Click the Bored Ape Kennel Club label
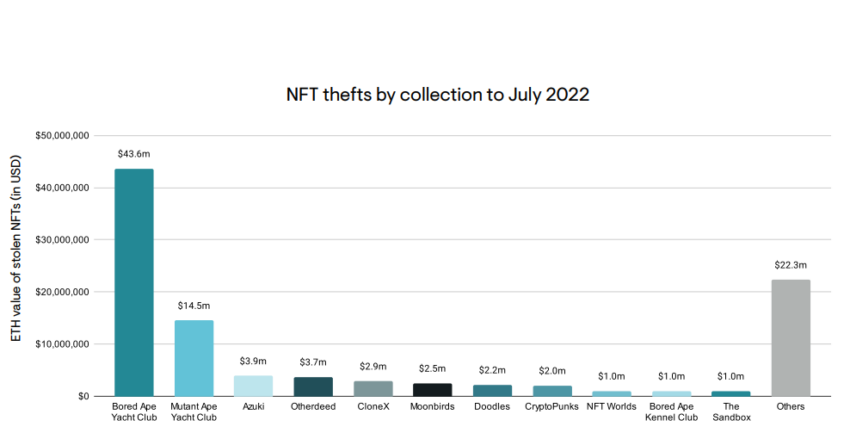 point(671,412)
